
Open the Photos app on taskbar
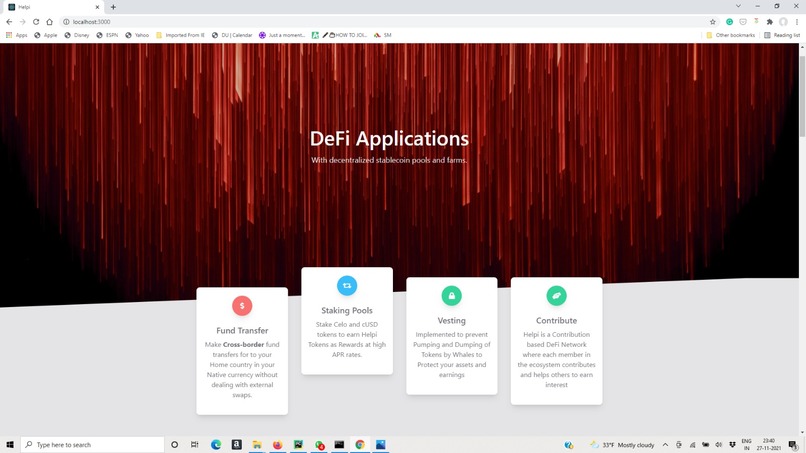coord(380,444)
